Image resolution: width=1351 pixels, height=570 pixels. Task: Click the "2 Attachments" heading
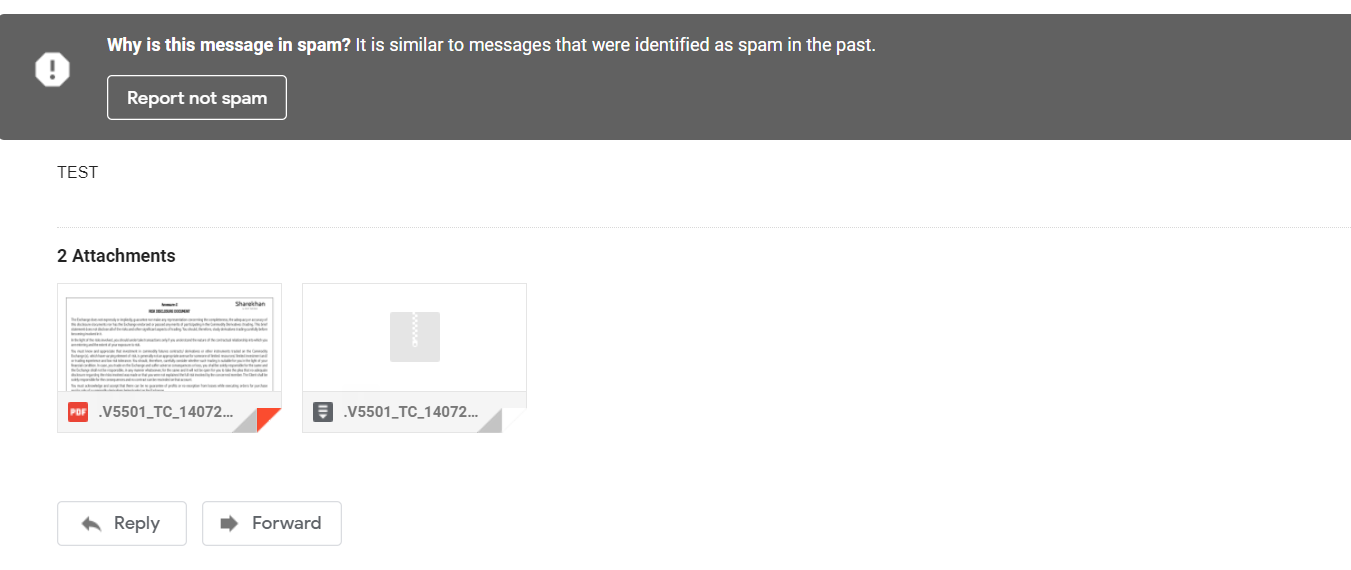point(116,256)
